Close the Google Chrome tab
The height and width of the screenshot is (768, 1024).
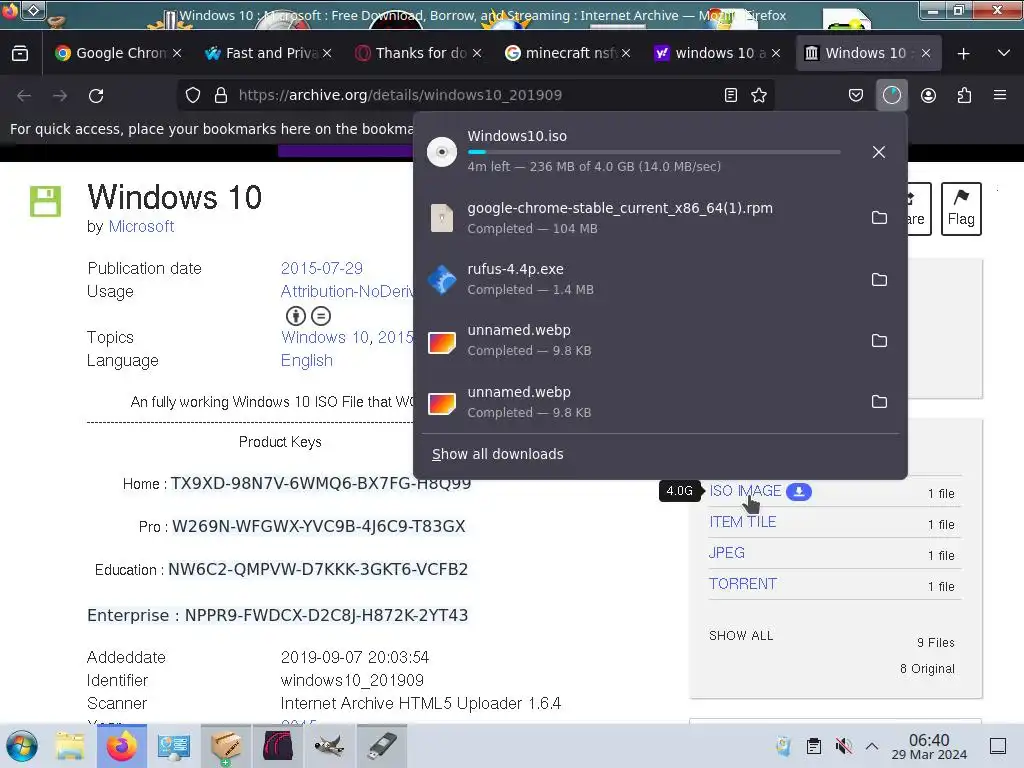(177, 54)
